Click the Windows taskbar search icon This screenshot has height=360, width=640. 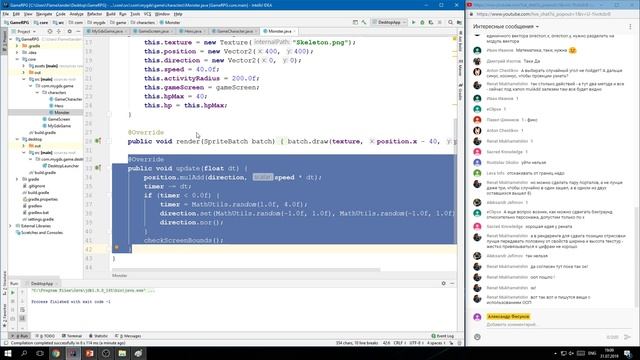[x=24, y=353]
